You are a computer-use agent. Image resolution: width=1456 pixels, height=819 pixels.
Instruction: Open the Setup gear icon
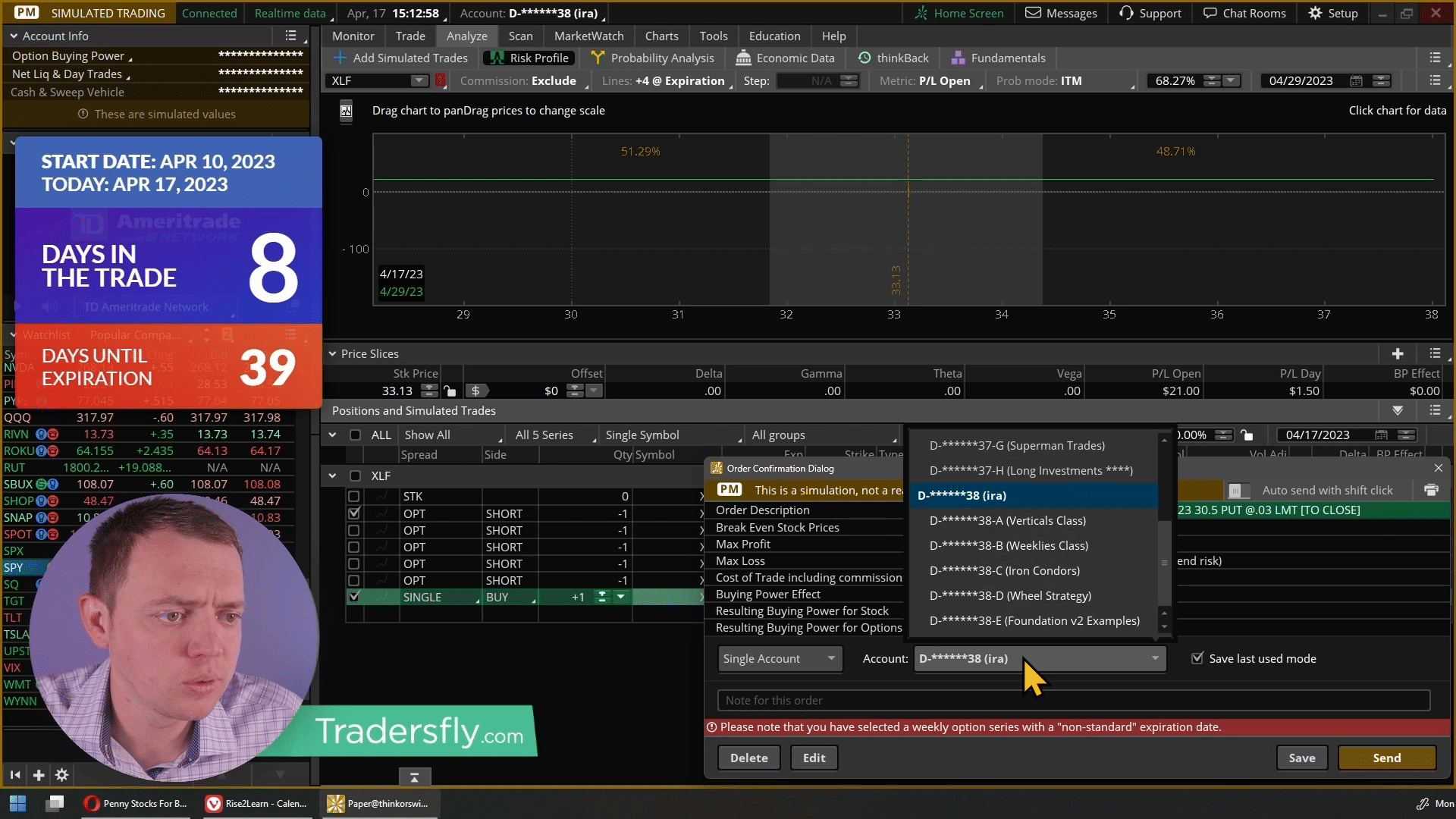1315,13
